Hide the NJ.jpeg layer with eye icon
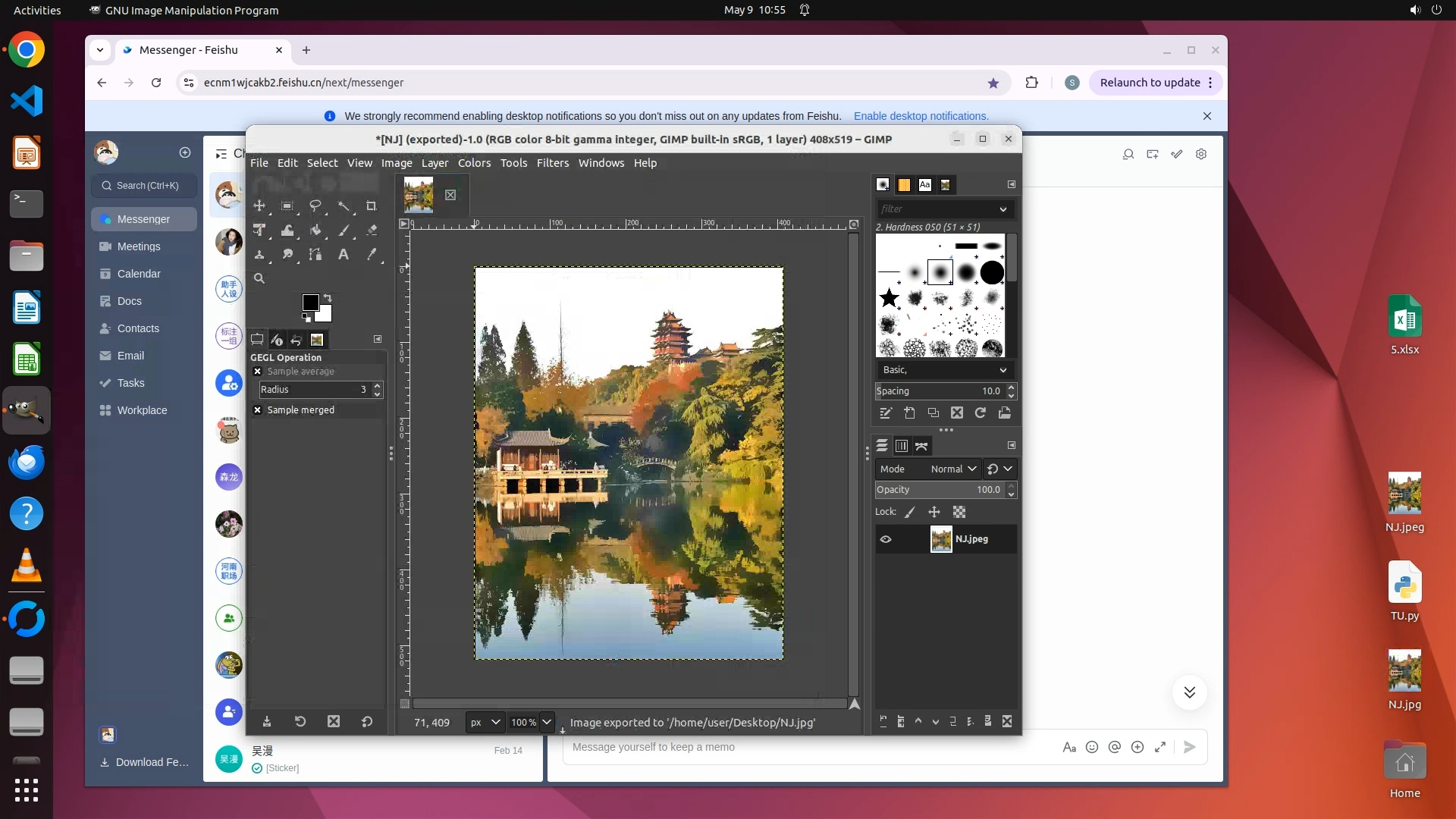The width and height of the screenshot is (1456, 819). pyautogui.click(x=886, y=539)
